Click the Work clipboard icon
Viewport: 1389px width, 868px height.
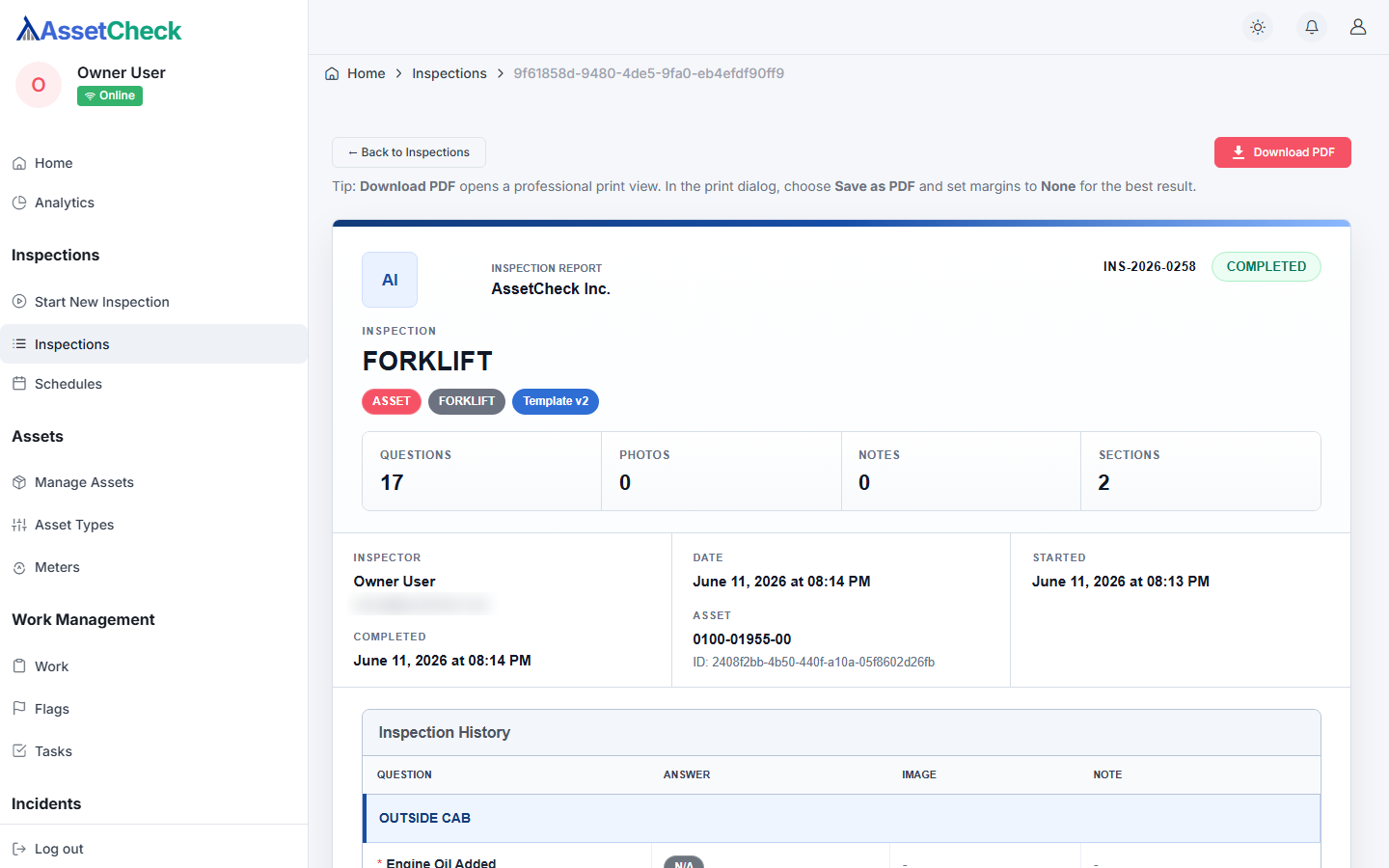(19, 666)
